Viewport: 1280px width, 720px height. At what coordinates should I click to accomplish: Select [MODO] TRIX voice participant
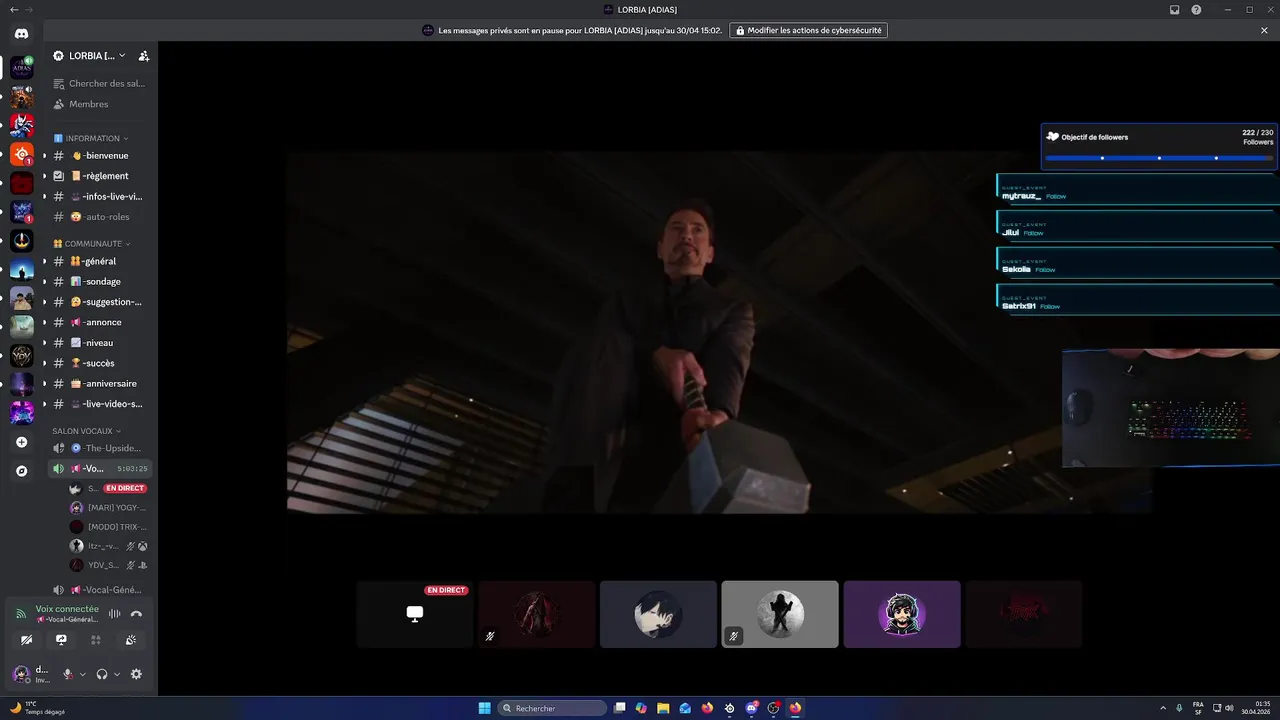[x=108, y=527]
